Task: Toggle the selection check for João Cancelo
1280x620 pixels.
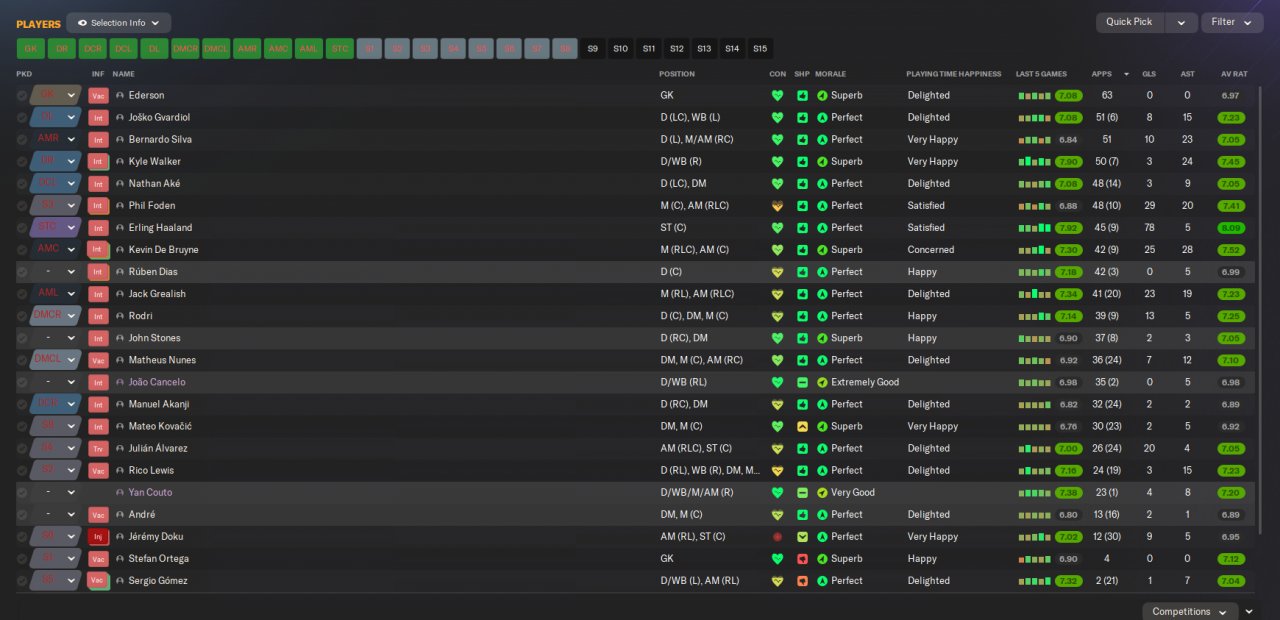Action: point(22,383)
